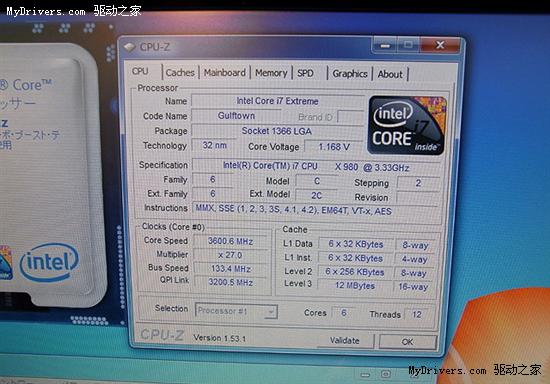
Task: Click the Level 3 '16-way' field
Action: pos(413,287)
